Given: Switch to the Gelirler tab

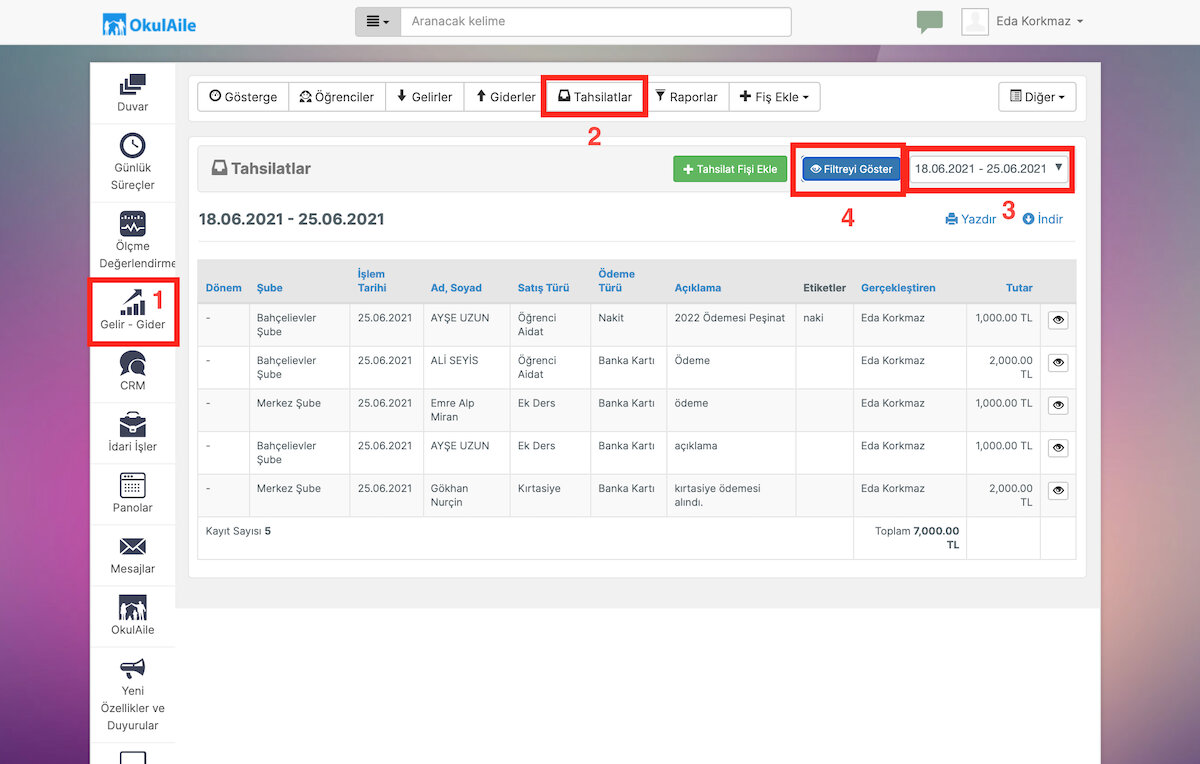Looking at the screenshot, I should coord(424,97).
